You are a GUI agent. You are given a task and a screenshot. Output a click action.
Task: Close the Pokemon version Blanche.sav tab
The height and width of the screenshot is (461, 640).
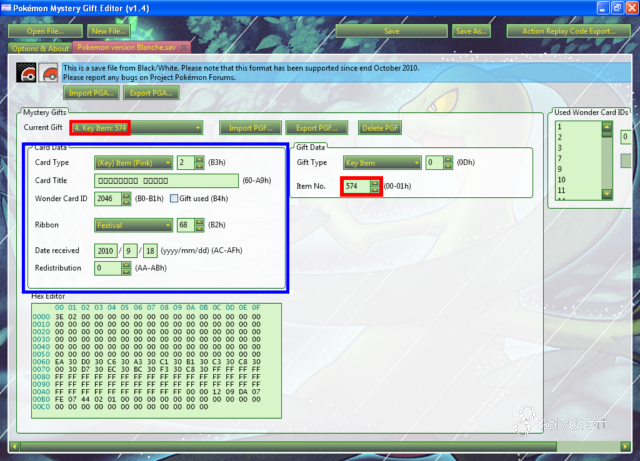pos(184,48)
